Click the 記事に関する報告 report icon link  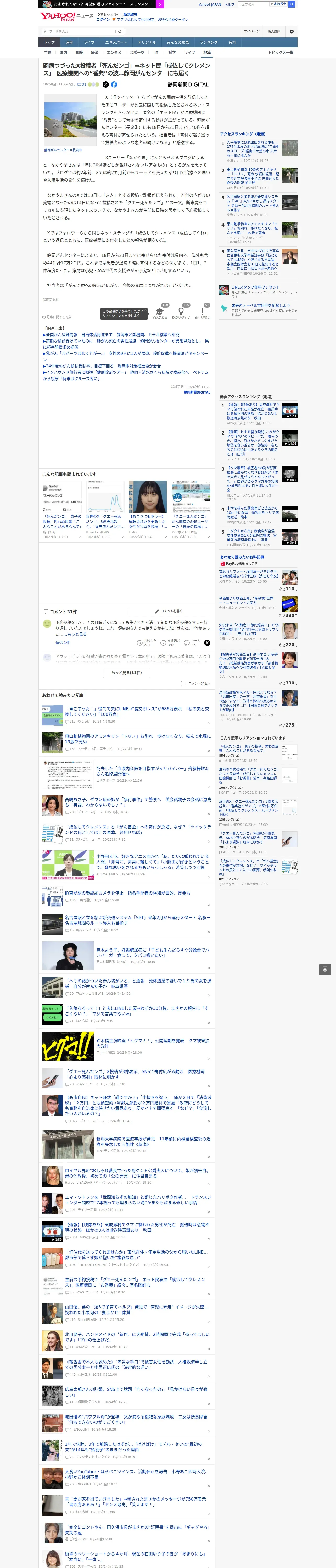(x=57, y=317)
